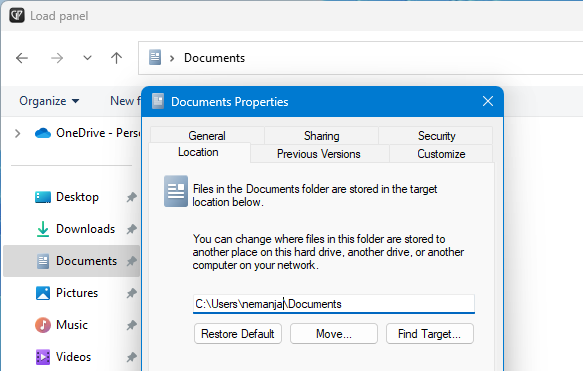Click the Music note icon
The image size is (583, 371).
(x=43, y=325)
